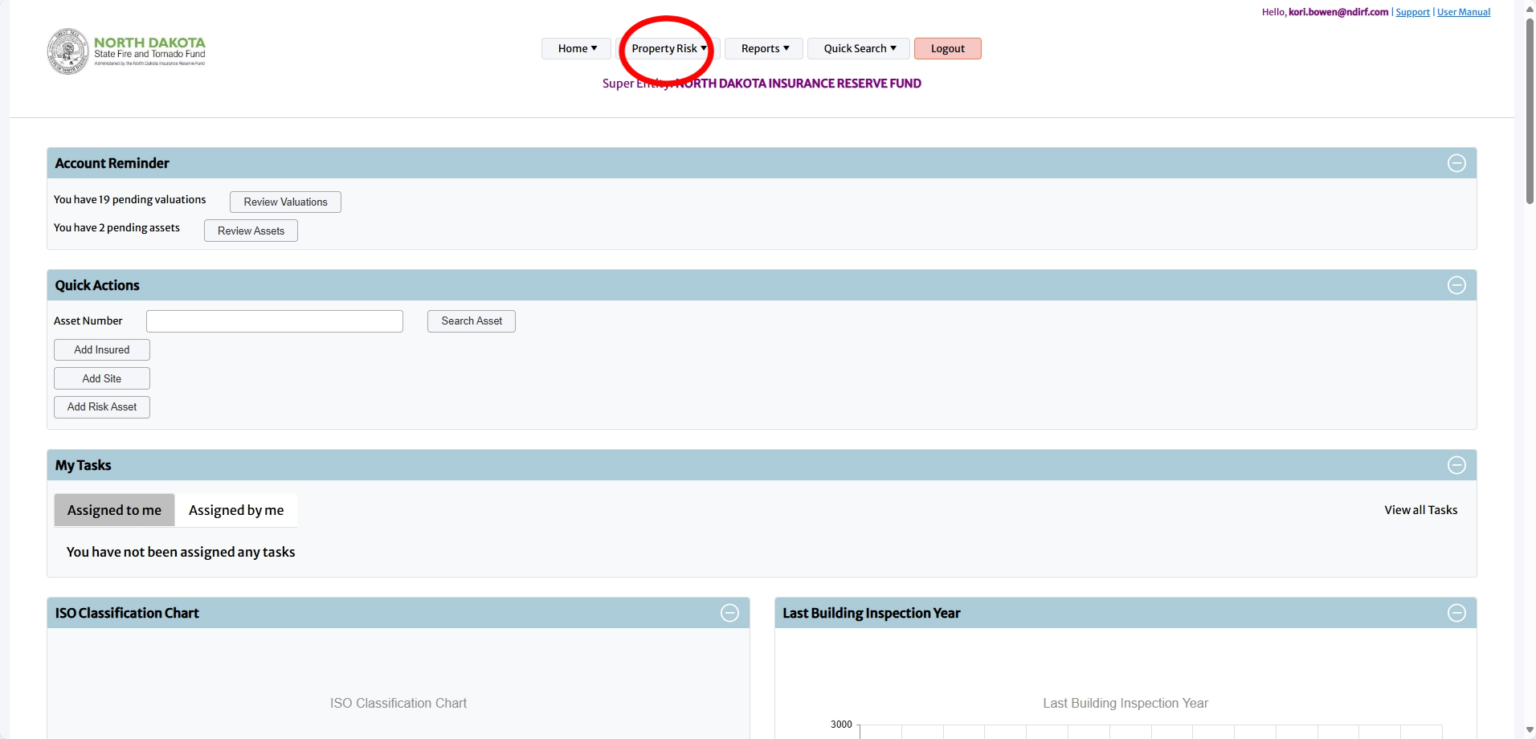
Task: Open the User Manual link
Action: coord(1463,11)
